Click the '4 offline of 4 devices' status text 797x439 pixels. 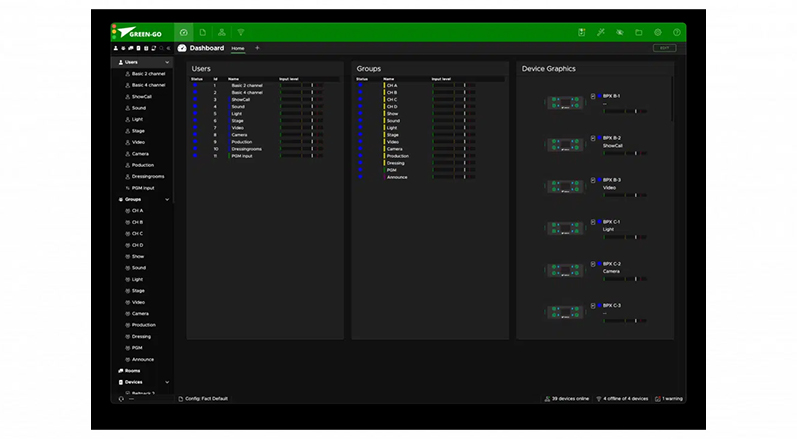626,399
